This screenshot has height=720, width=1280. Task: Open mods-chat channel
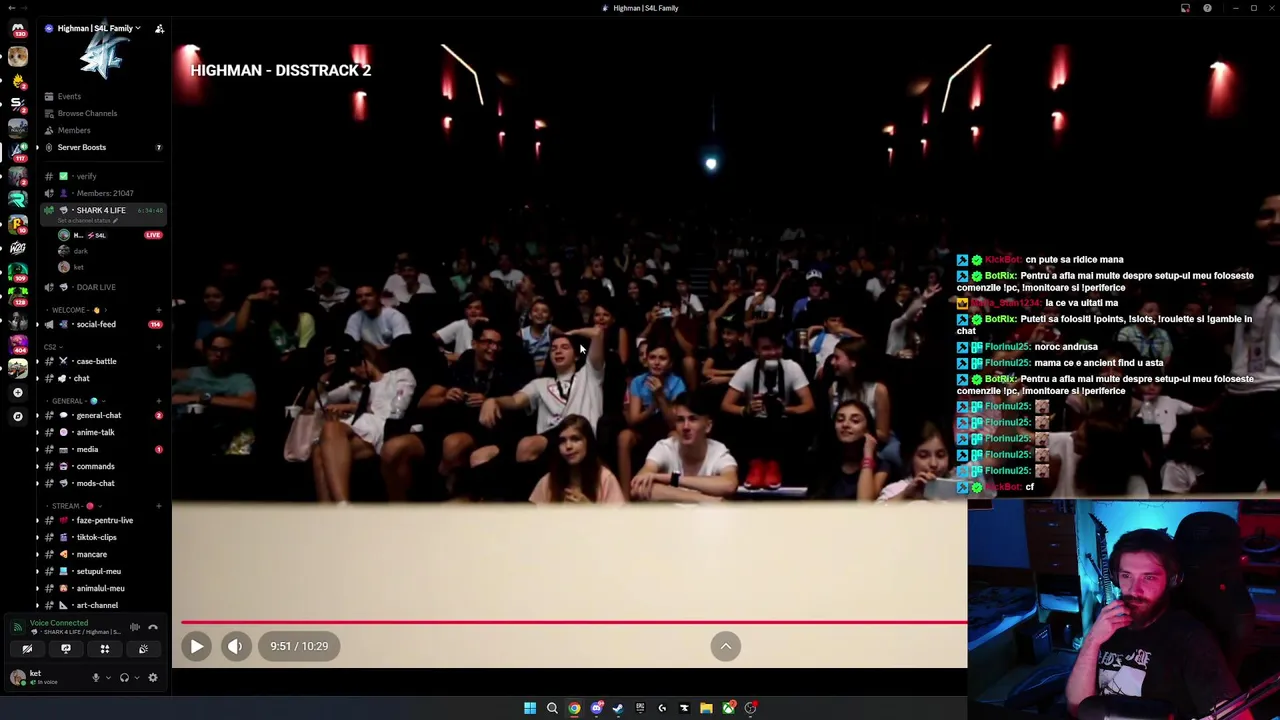[x=103, y=483]
